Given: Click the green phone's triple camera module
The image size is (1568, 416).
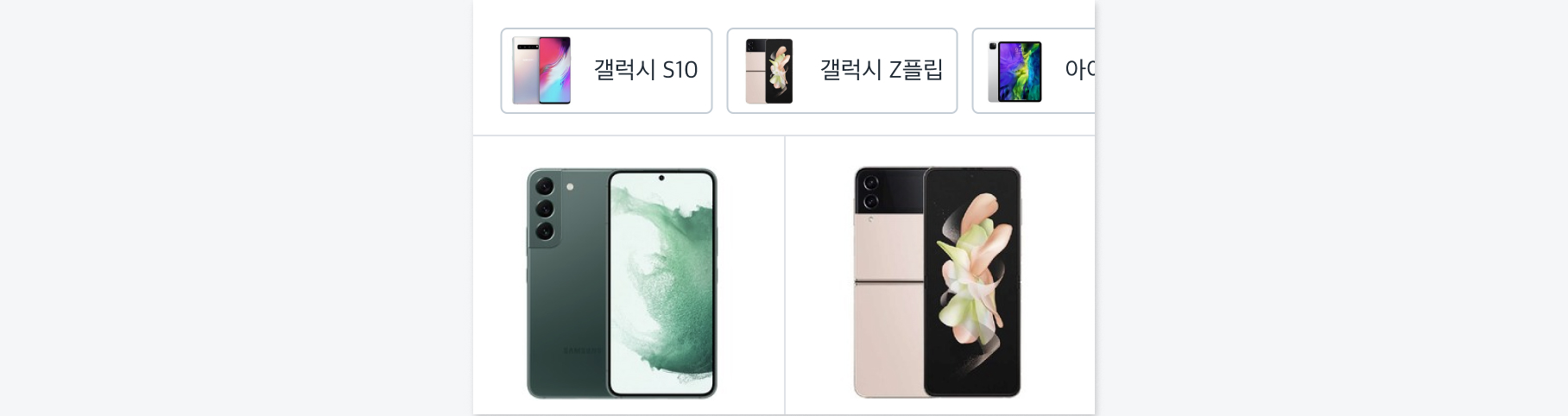Looking at the screenshot, I should (x=544, y=209).
